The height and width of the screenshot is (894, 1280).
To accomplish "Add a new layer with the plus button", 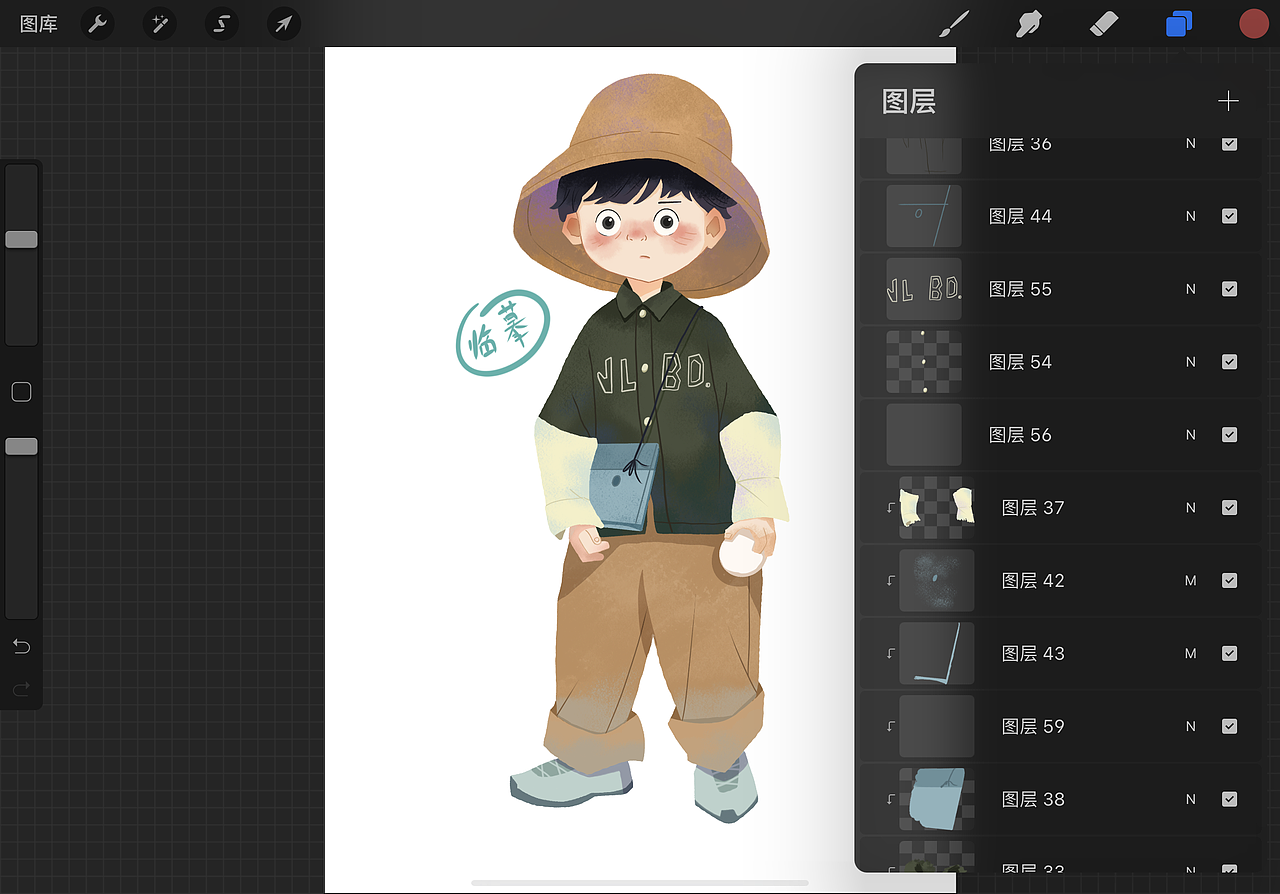I will click(1228, 101).
